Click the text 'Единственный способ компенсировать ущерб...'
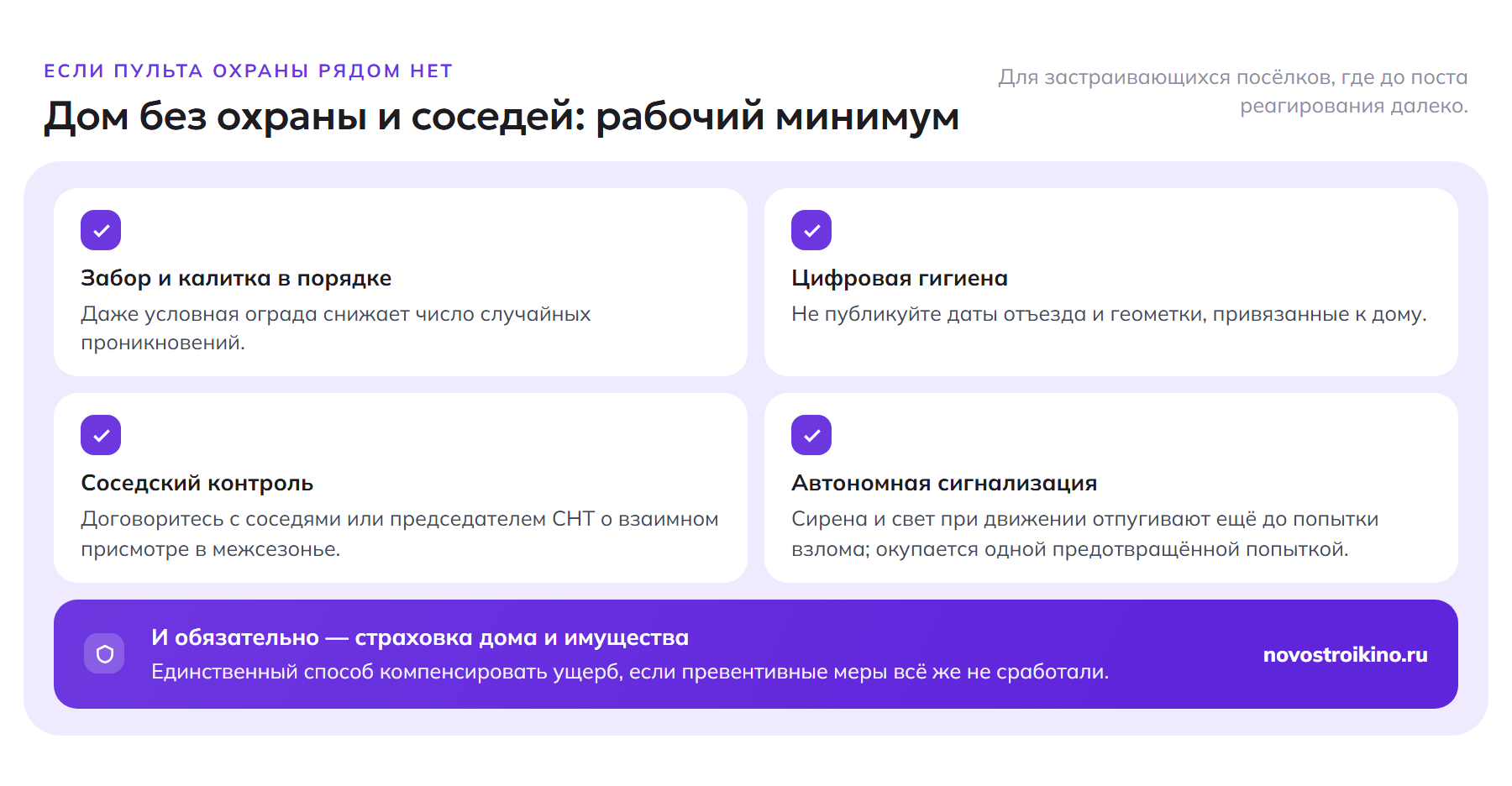This screenshot has width=1512, height=786. [x=630, y=672]
